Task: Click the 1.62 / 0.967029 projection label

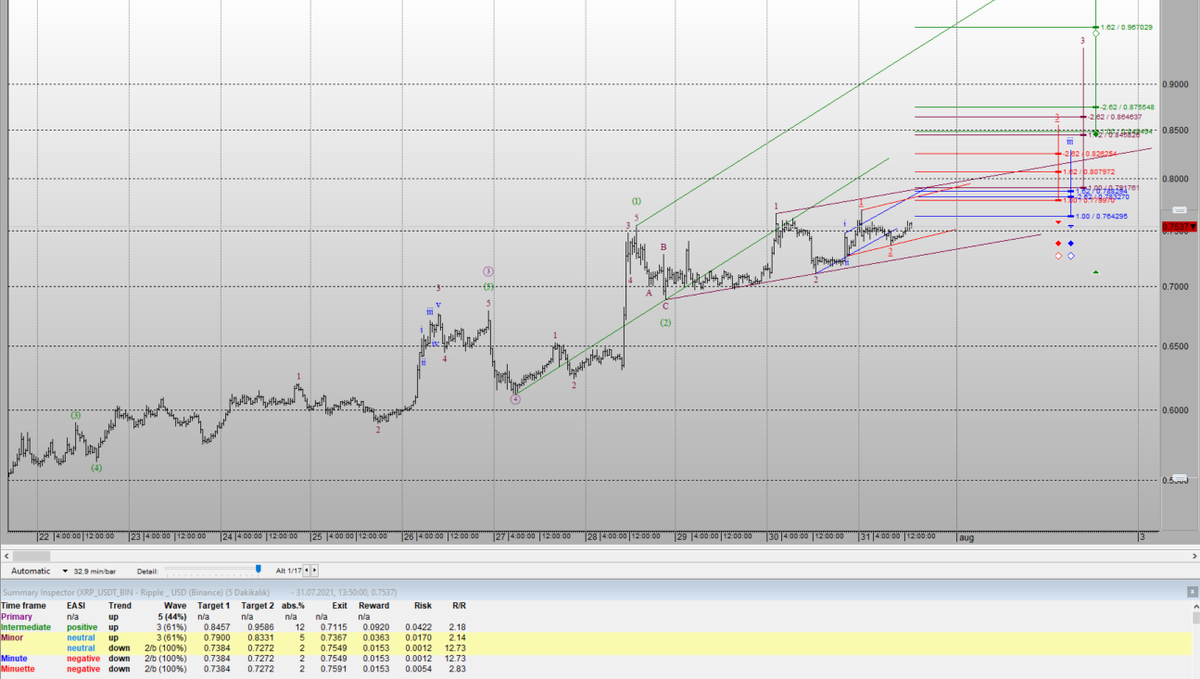Action: (1126, 27)
